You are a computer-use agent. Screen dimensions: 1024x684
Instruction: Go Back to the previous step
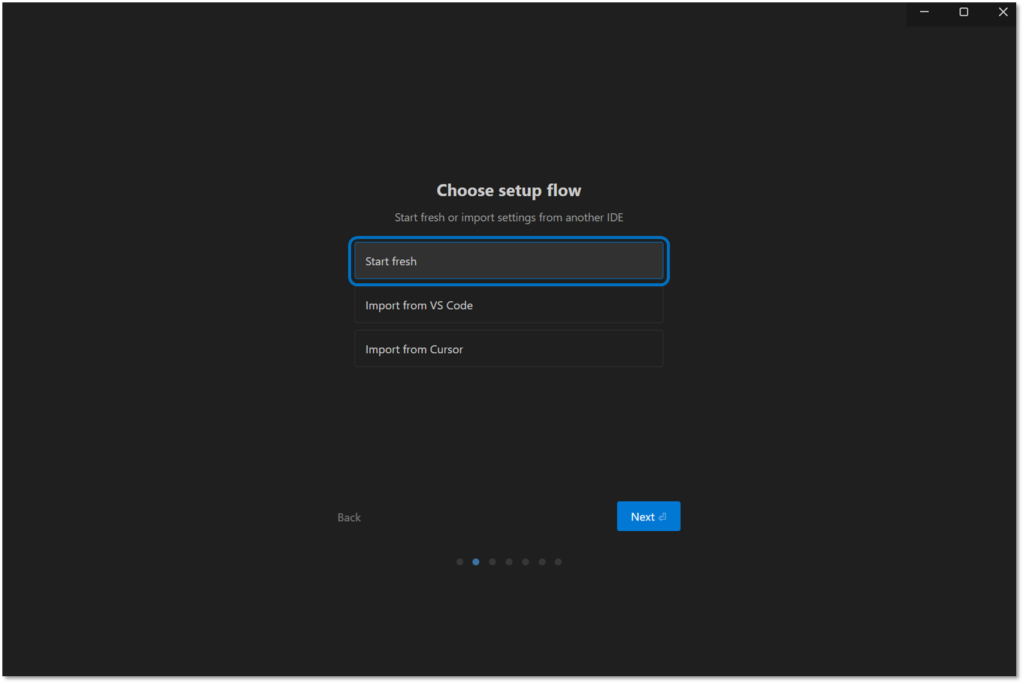(349, 517)
